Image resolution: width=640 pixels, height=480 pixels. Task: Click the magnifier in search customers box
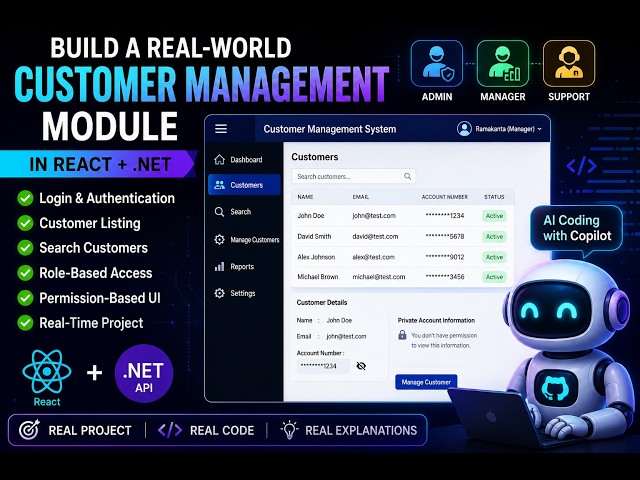click(x=407, y=176)
